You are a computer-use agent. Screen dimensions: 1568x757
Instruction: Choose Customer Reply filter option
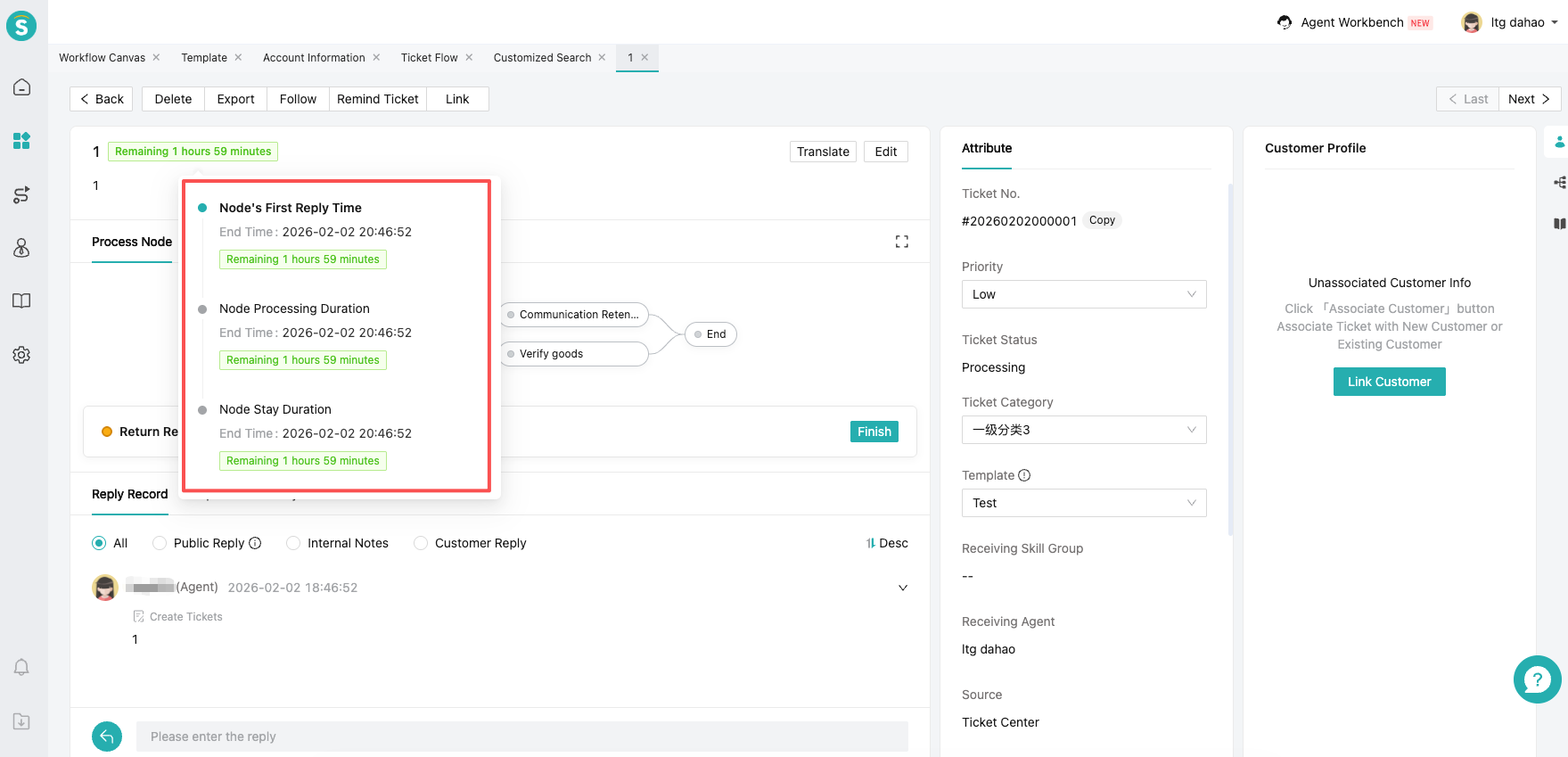421,543
